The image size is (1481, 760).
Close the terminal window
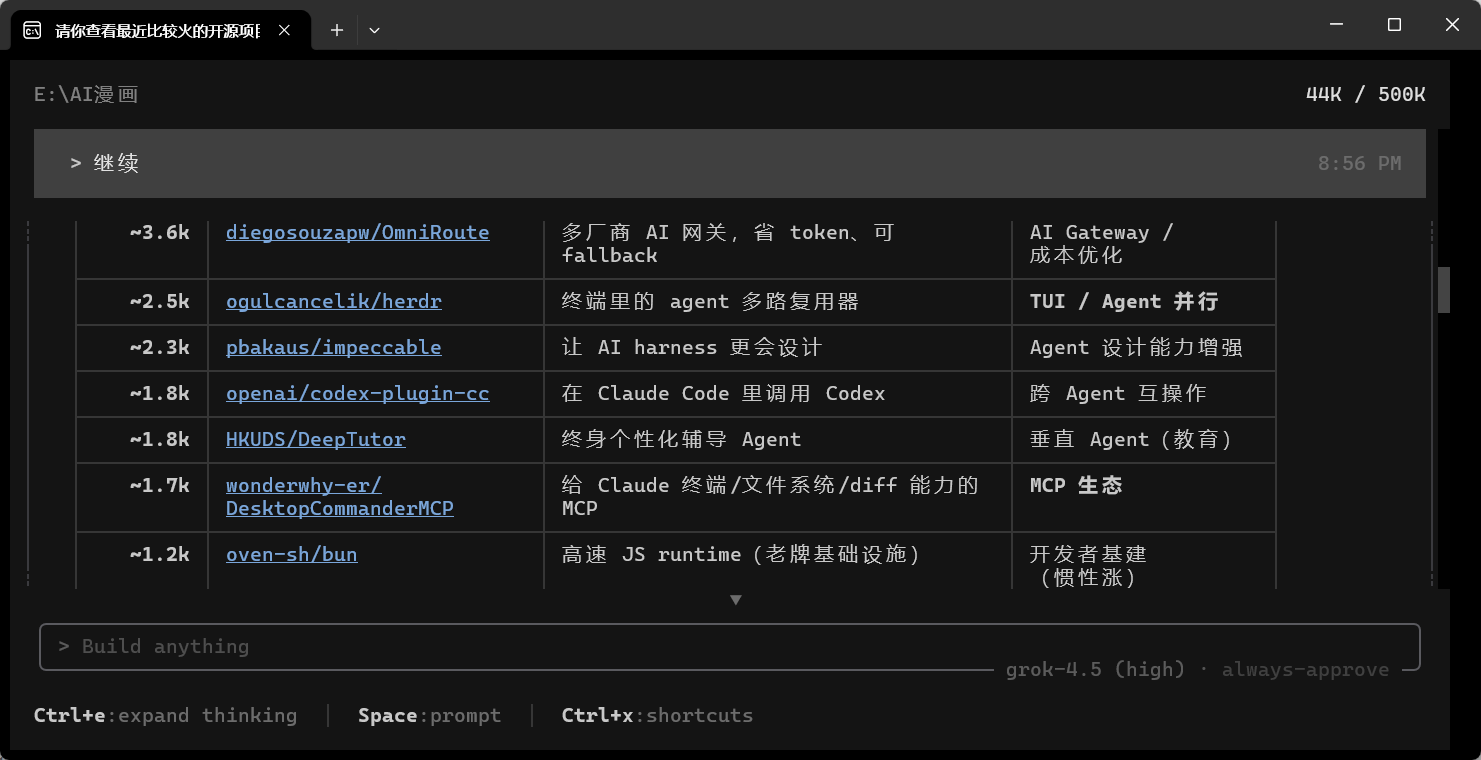tap(1452, 25)
